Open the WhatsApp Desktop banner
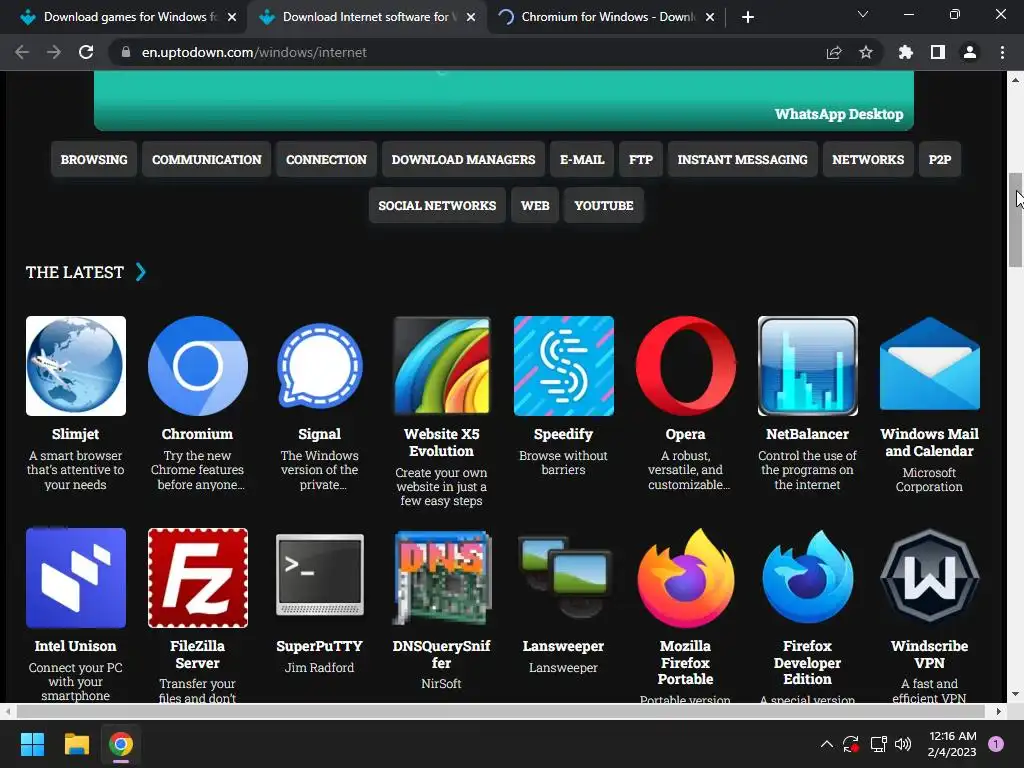 (504, 101)
